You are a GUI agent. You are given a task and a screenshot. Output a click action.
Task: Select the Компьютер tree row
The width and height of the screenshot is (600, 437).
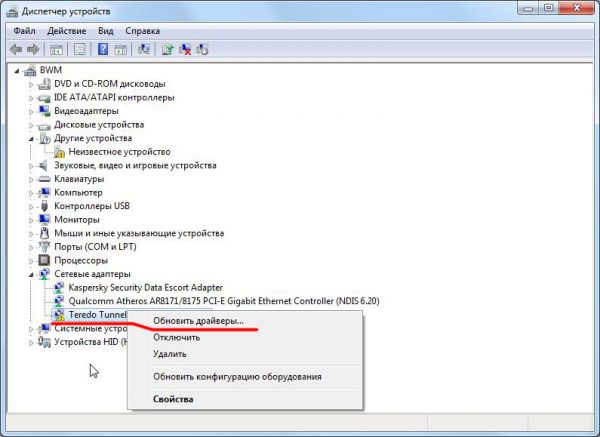78,192
